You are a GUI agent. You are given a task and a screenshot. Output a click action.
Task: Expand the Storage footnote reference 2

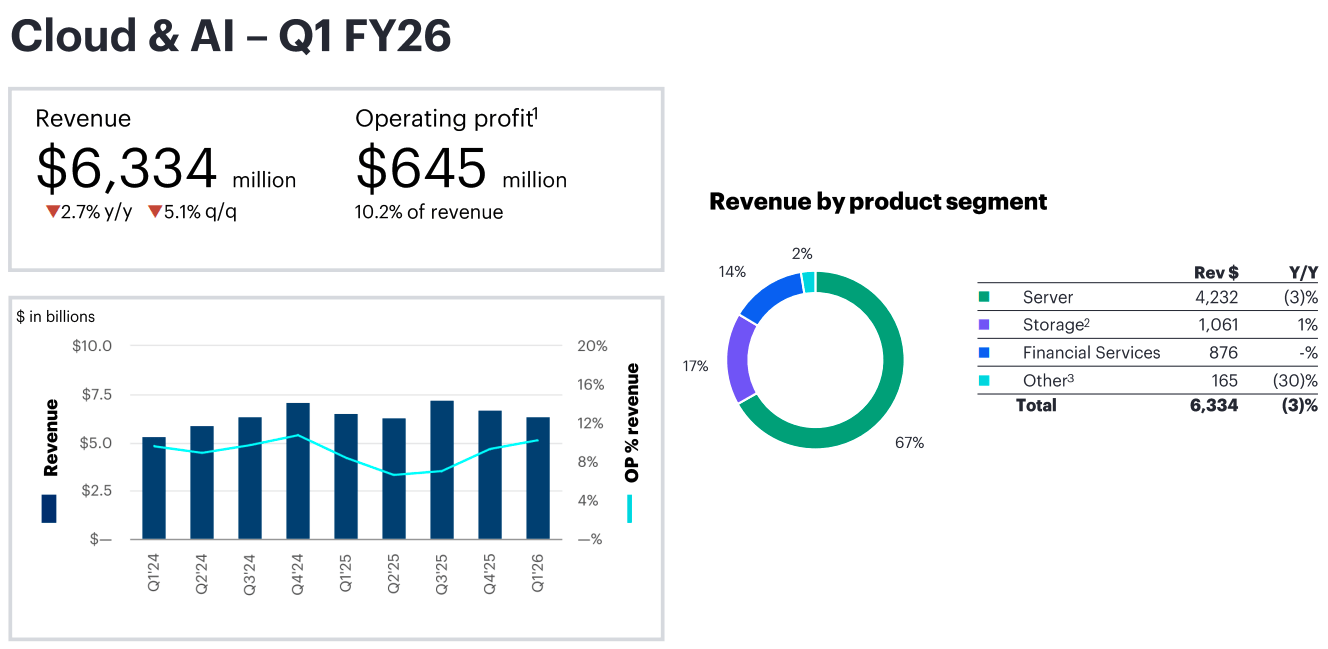tap(1087, 320)
